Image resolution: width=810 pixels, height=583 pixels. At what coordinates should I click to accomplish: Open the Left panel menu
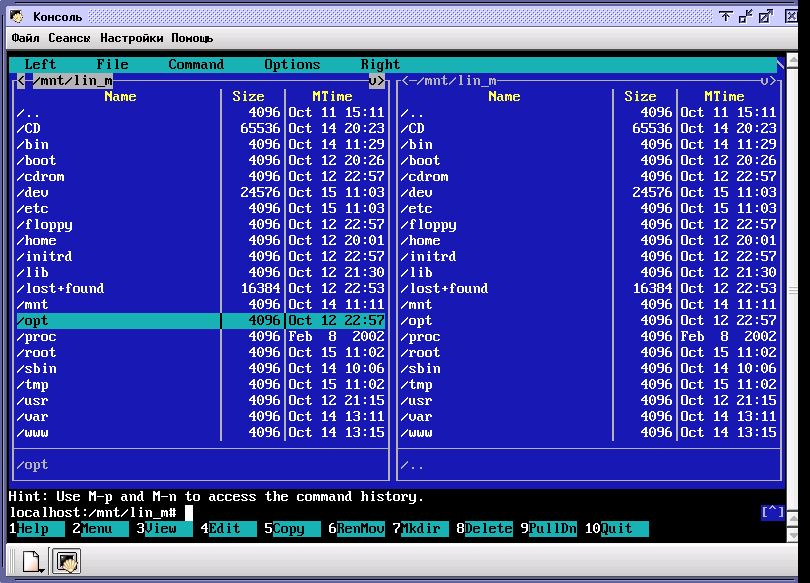click(x=40, y=65)
